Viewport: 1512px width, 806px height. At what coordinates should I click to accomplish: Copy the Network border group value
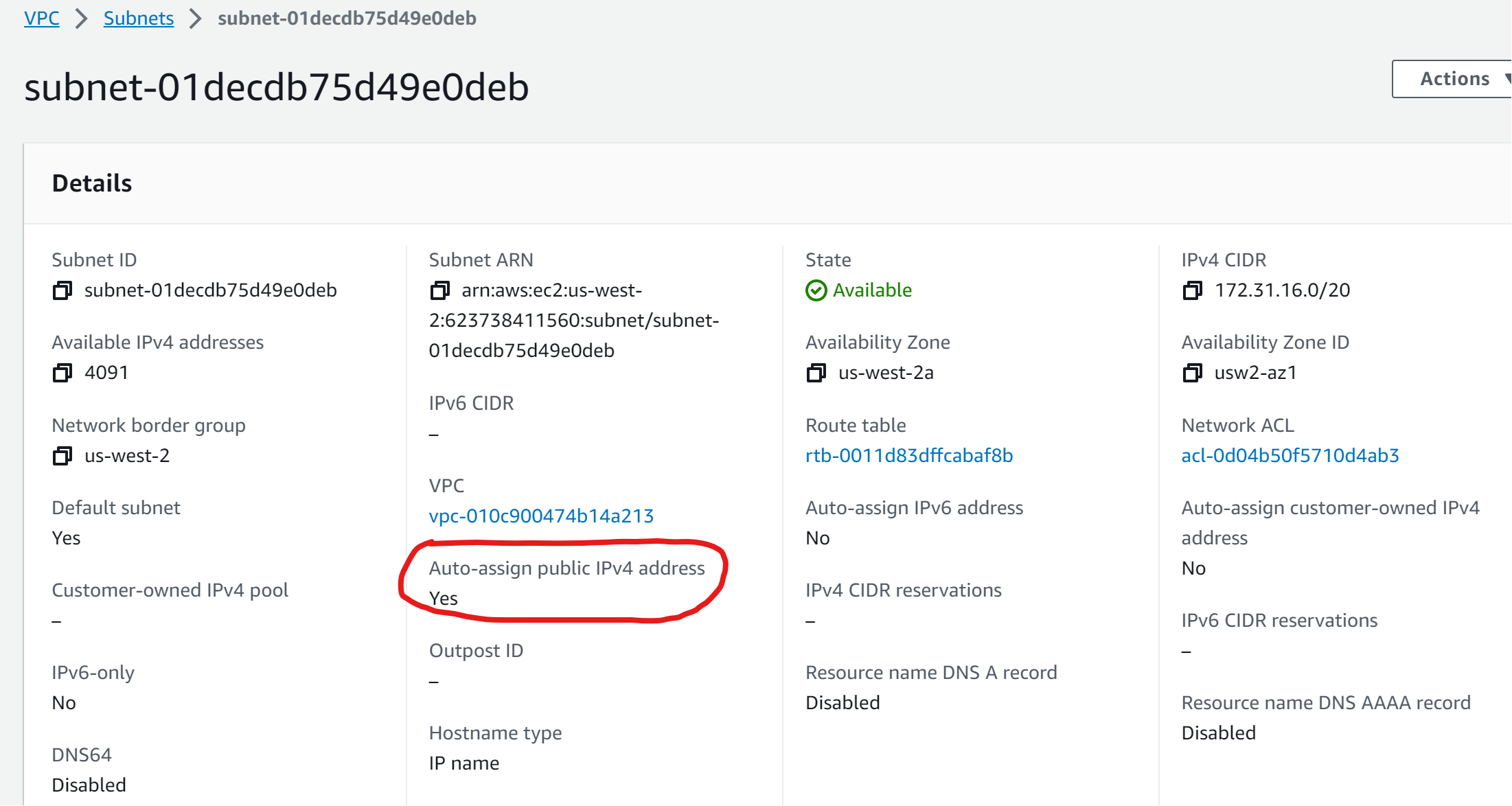pyautogui.click(x=62, y=456)
